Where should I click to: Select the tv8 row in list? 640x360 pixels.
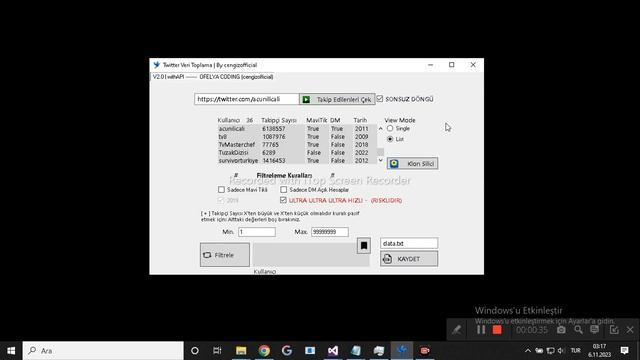(297, 137)
